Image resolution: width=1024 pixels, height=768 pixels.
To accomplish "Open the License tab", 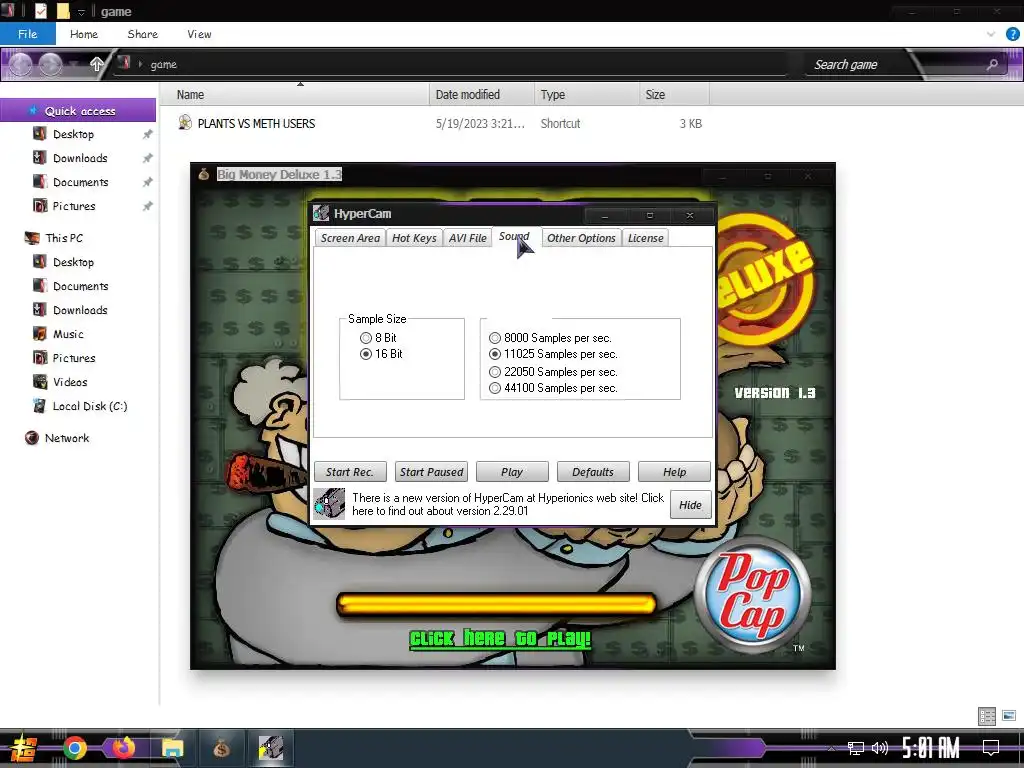I will [645, 238].
